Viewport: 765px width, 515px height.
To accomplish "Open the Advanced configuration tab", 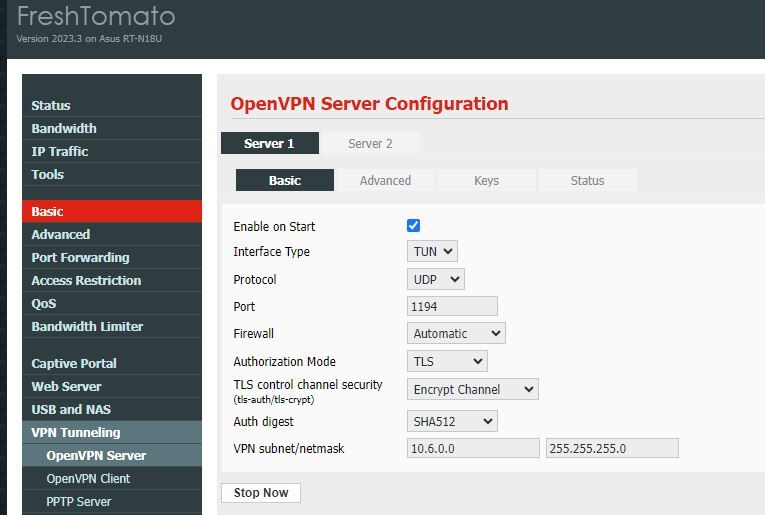I will (385, 181).
